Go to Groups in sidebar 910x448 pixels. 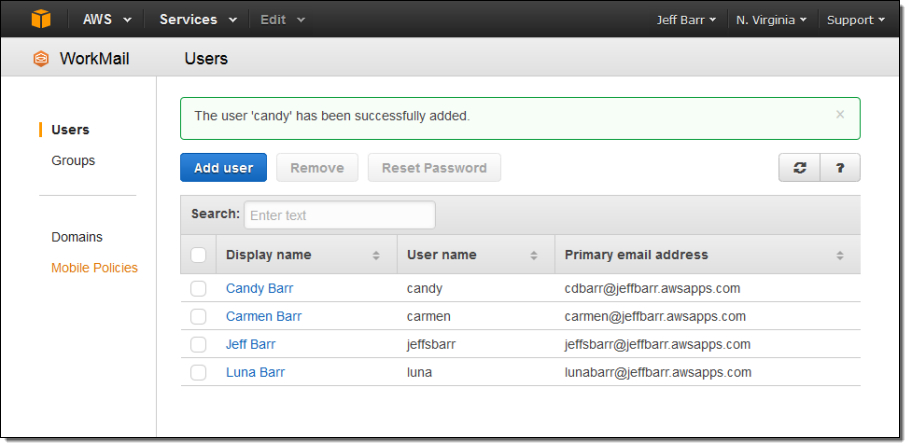[73, 160]
